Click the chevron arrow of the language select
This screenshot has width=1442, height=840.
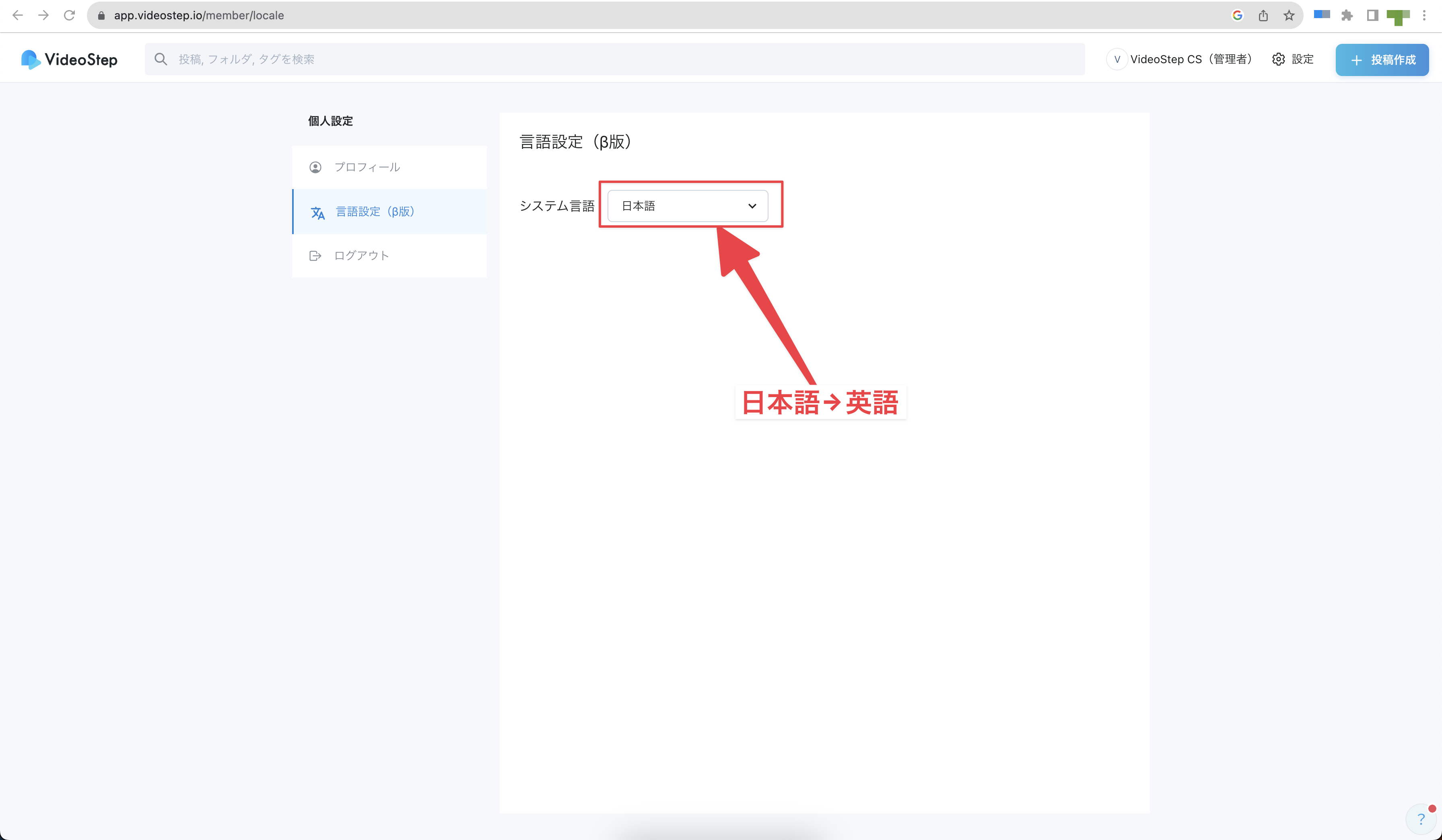tap(752, 206)
